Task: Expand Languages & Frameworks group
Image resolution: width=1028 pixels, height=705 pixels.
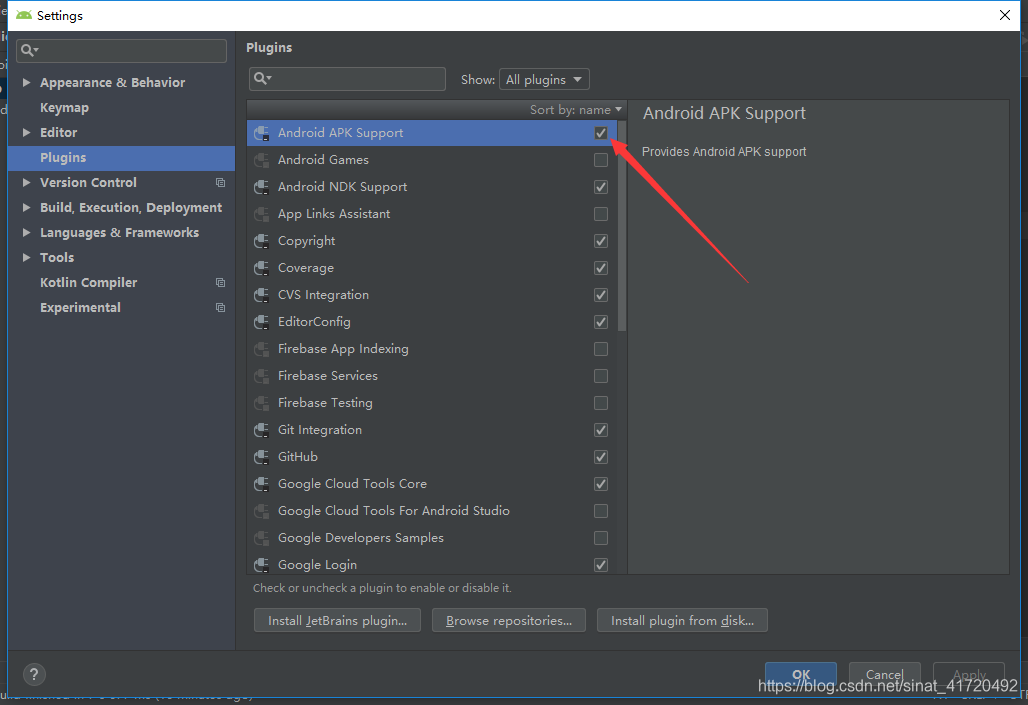Action: [x=26, y=232]
